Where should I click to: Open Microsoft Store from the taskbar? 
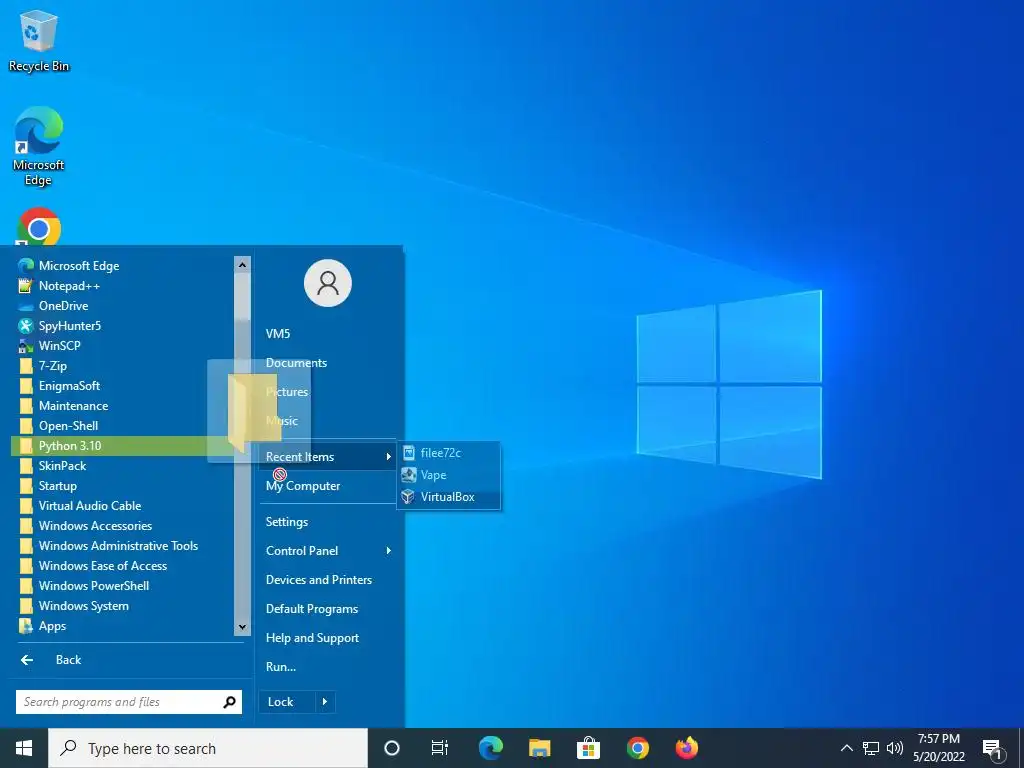tap(588, 748)
